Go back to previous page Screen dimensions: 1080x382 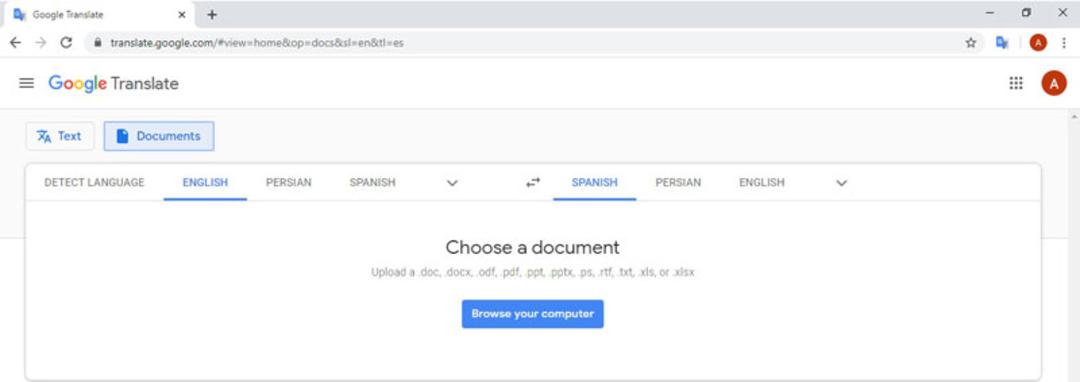click(15, 43)
